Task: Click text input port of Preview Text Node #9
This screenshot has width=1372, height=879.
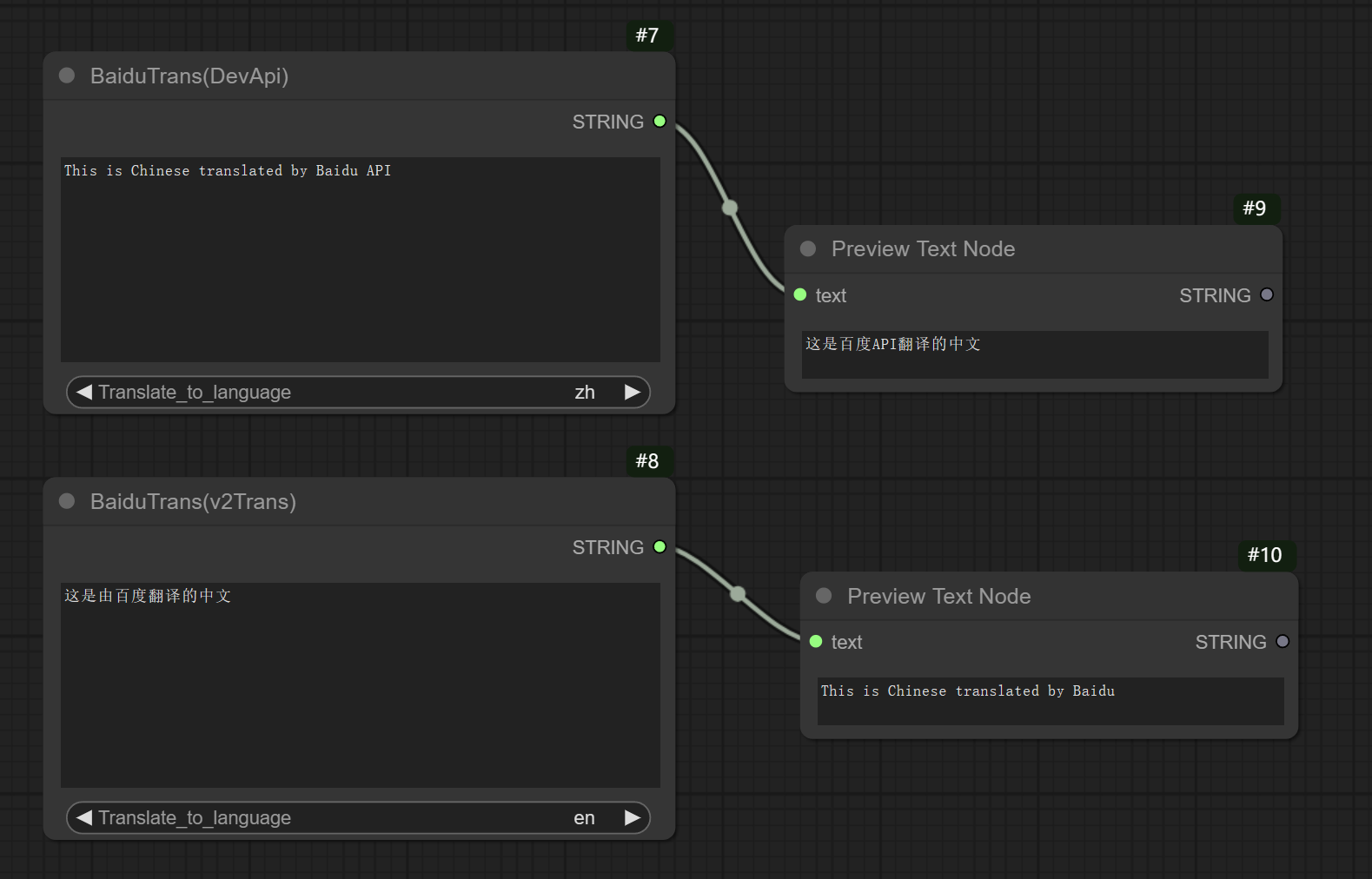Action: [x=800, y=295]
